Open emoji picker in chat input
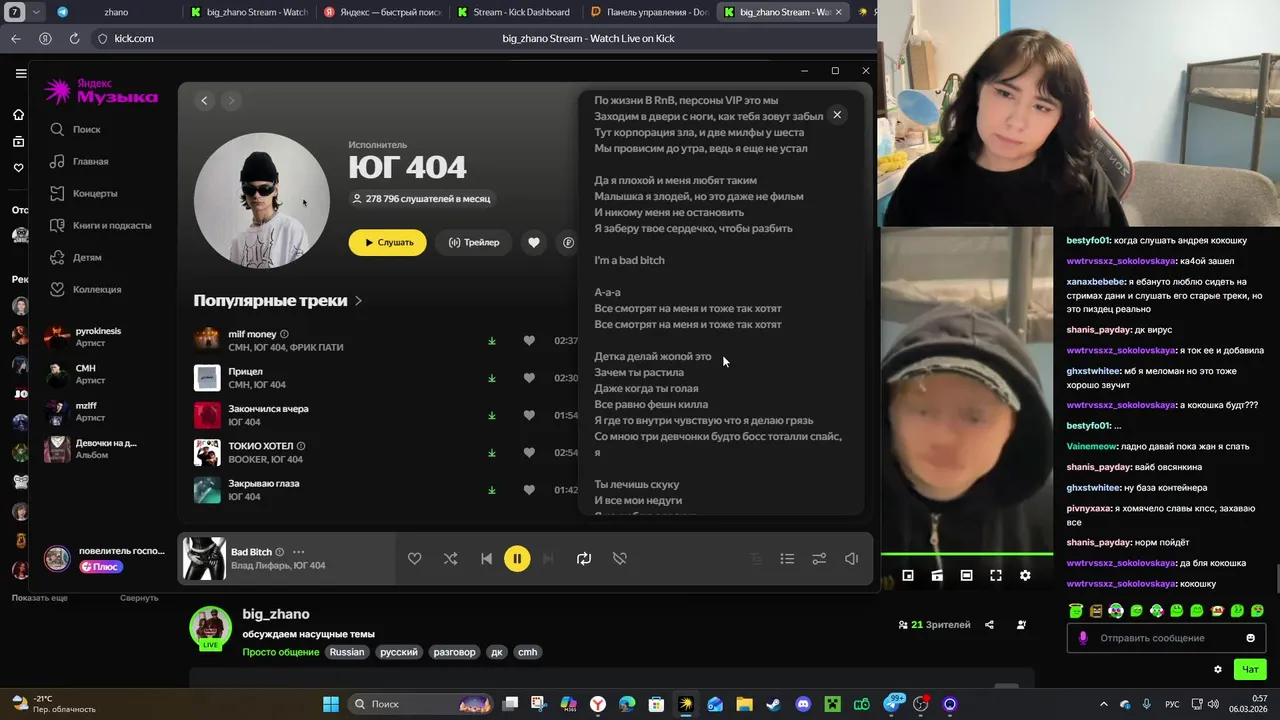The height and width of the screenshot is (720, 1280). [1250, 638]
